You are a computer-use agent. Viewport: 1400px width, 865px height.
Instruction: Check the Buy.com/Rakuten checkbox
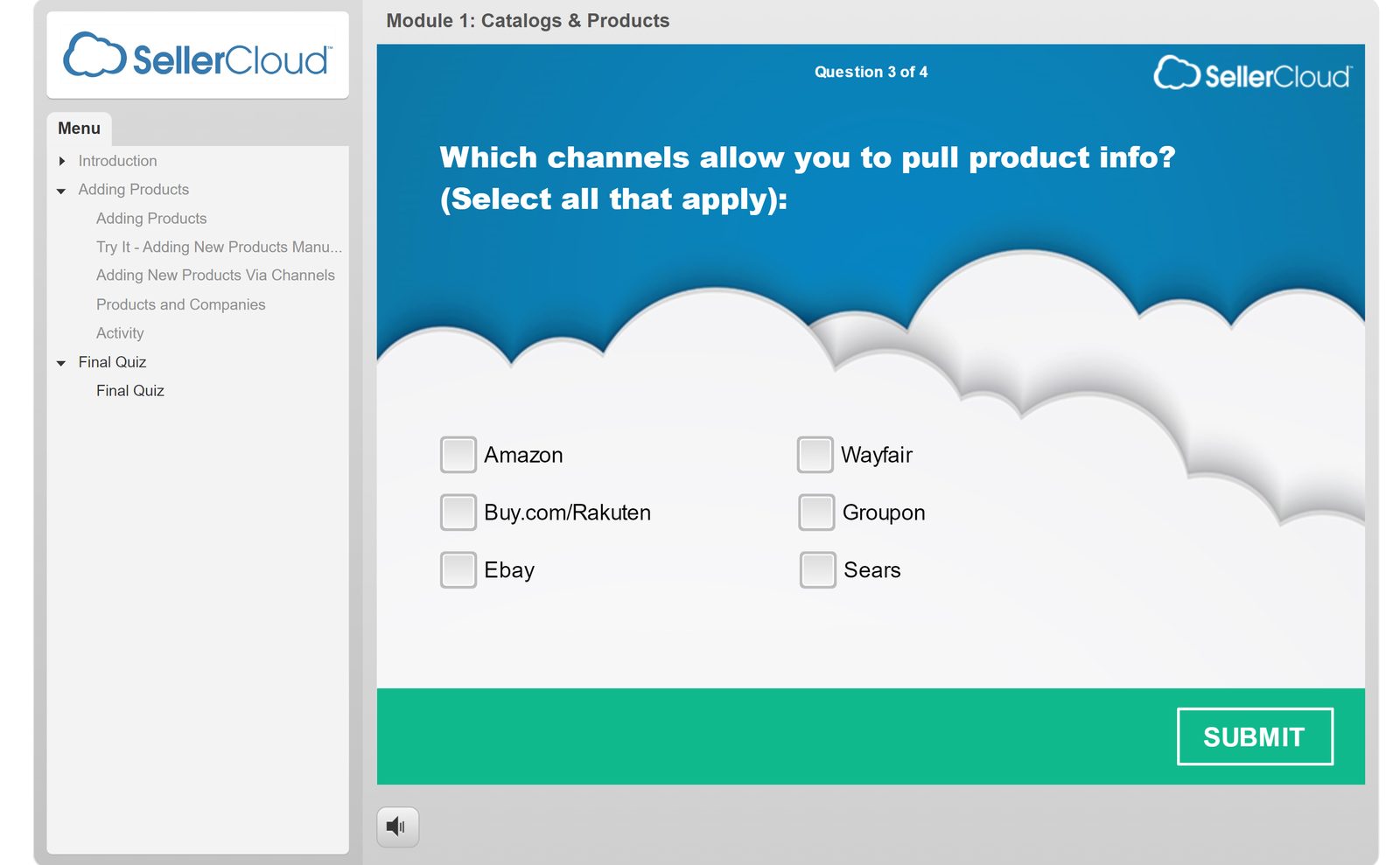[458, 513]
